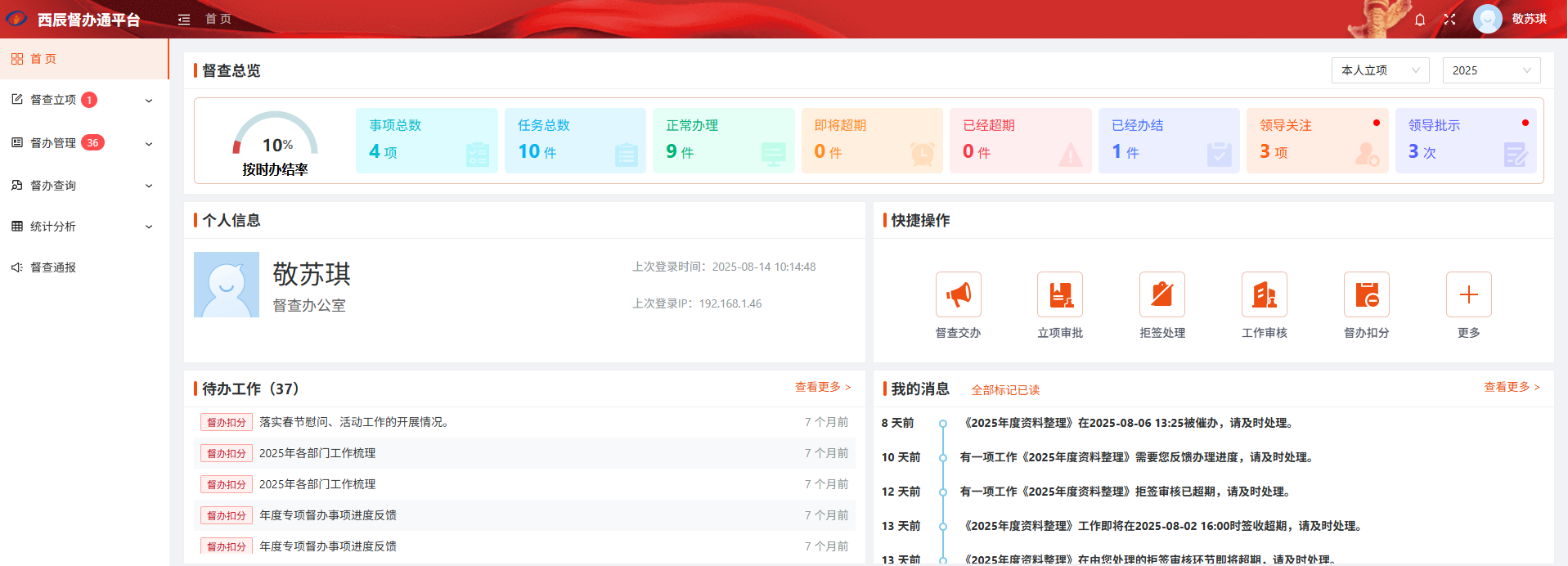Click the 按时办结率 gauge
Screen dimensions: 1568x566
pyautogui.click(x=276, y=141)
